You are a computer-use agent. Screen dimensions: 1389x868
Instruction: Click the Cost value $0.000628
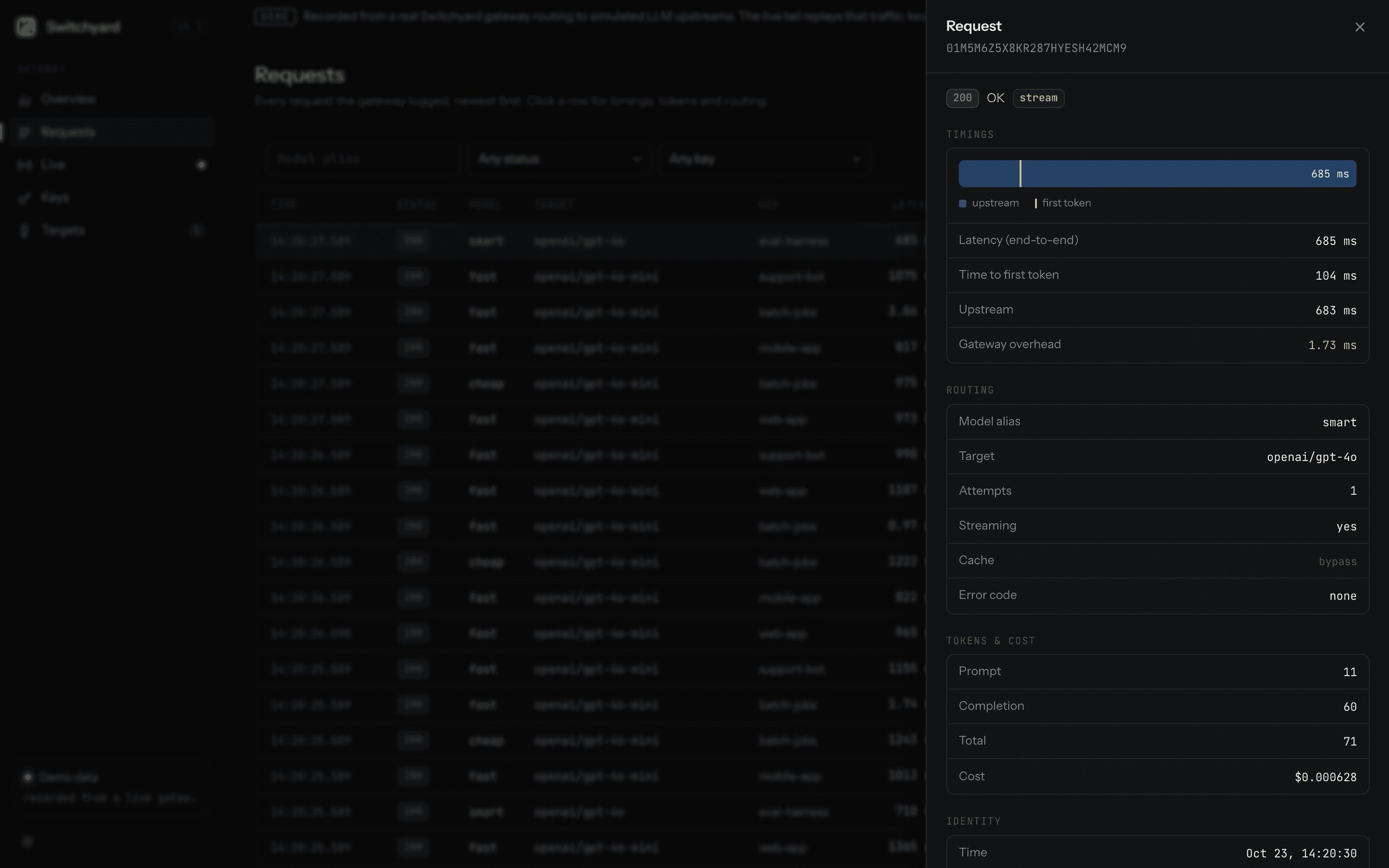click(1325, 777)
